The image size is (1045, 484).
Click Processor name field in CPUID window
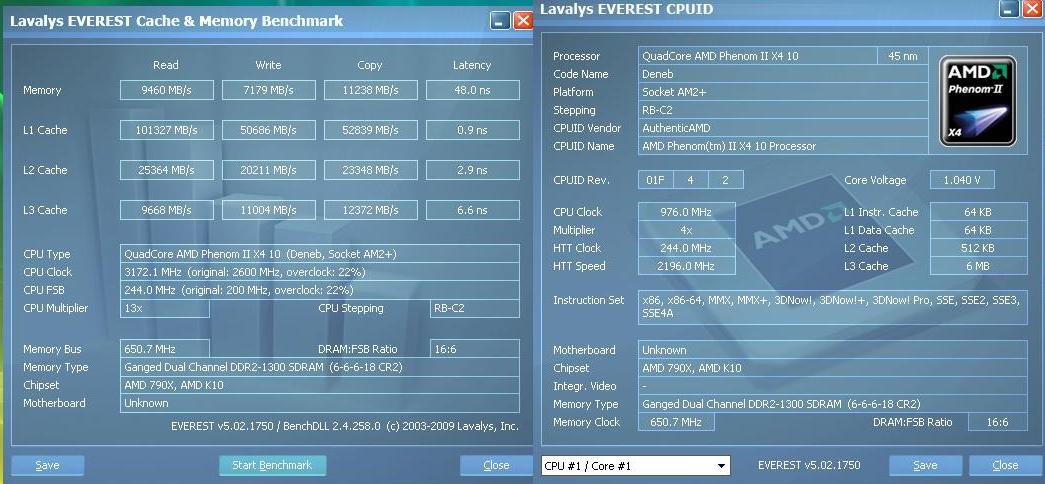coord(758,56)
